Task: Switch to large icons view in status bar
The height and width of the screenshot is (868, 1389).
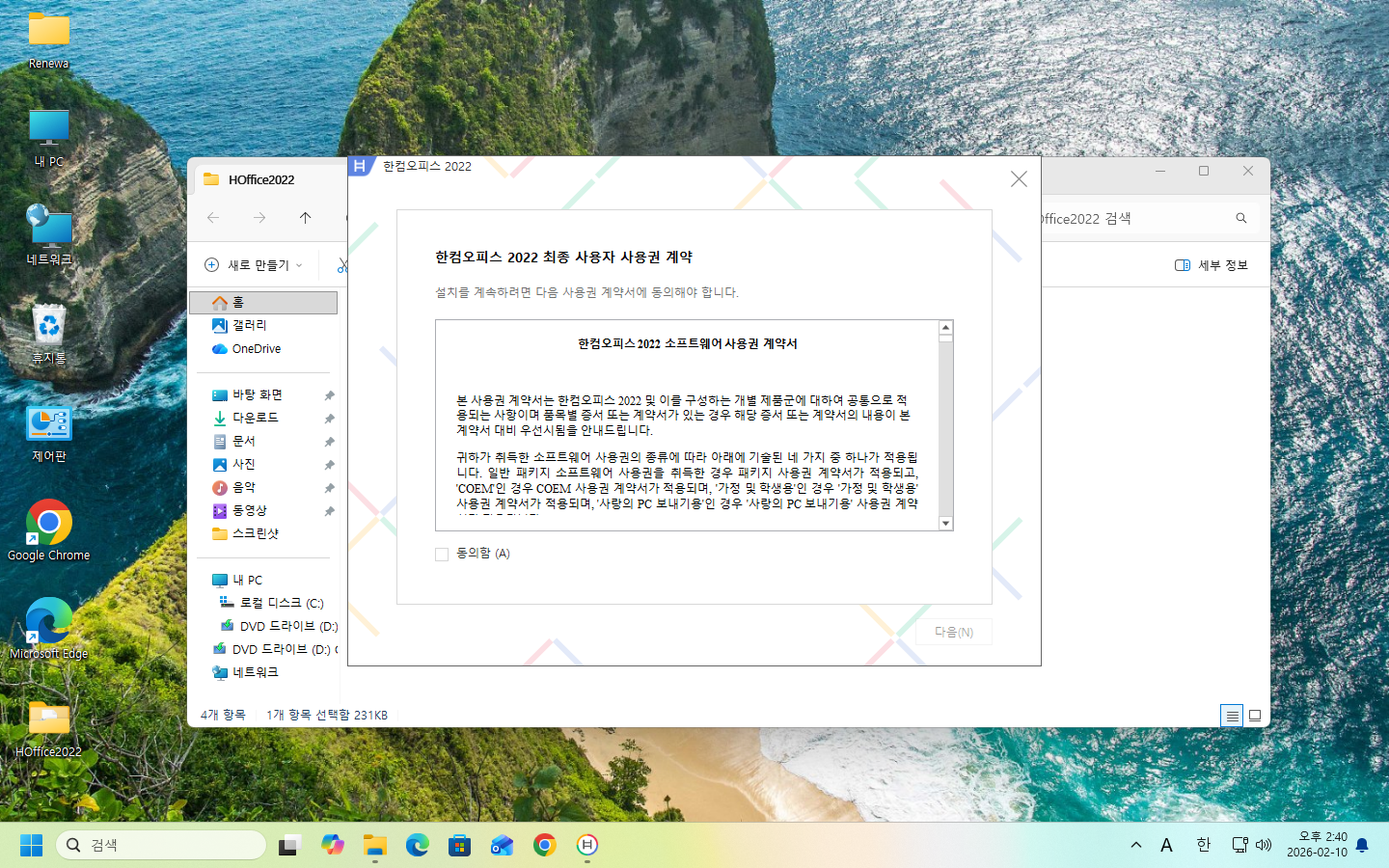Action: click(1255, 715)
